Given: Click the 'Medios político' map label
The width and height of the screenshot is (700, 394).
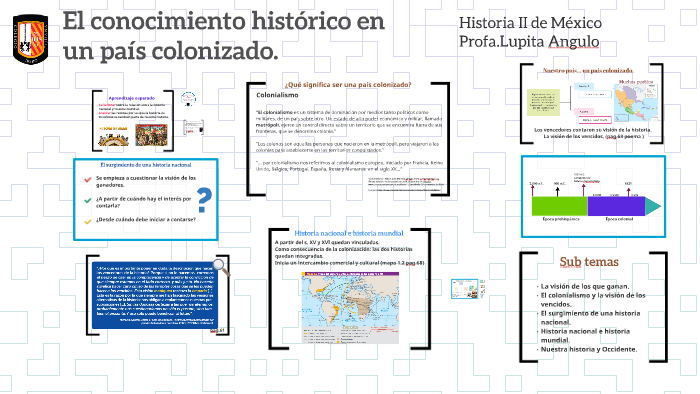Looking at the screenshot, I should (x=636, y=82).
